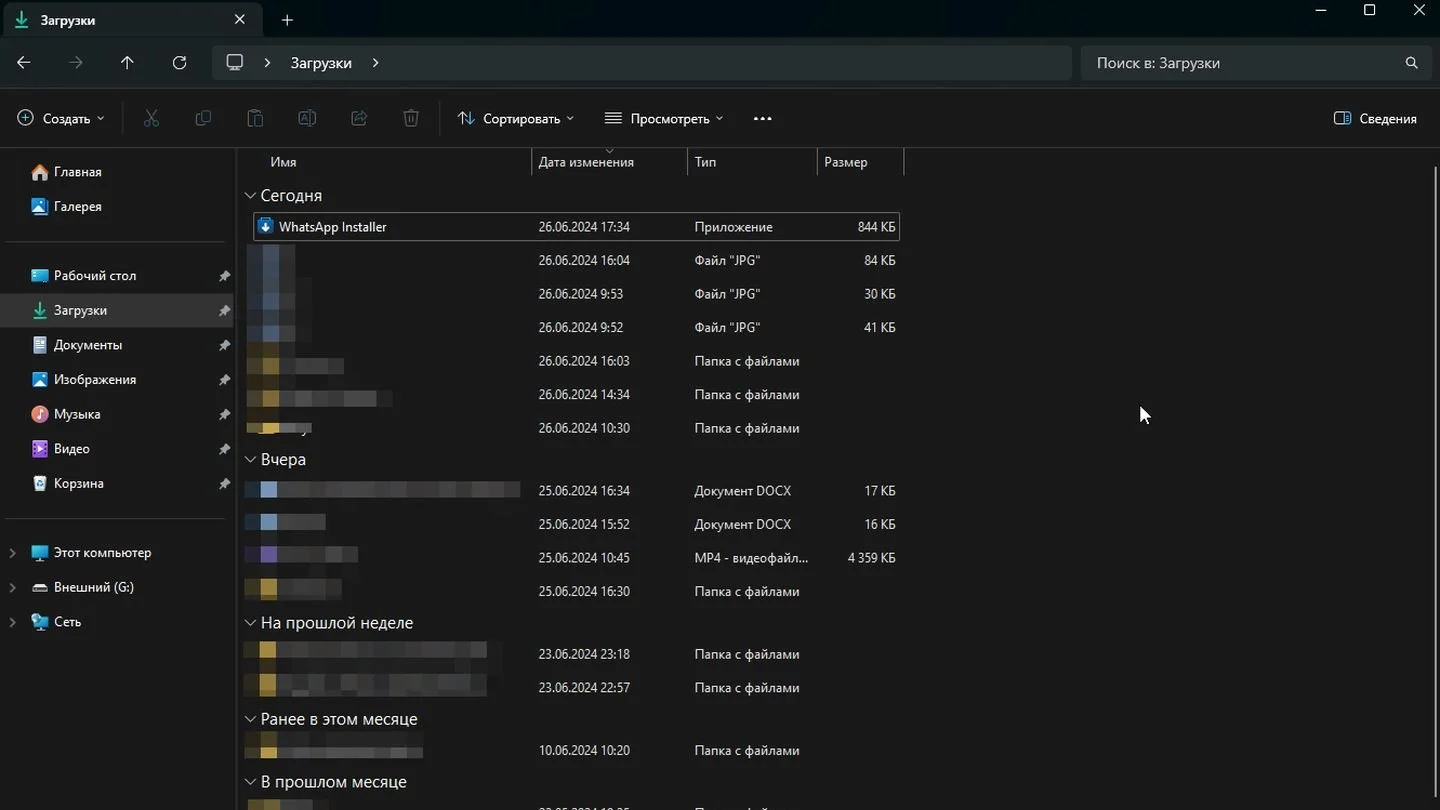Click the computer icon in address bar
Screen dimensions: 1440x810
pyautogui.click(x=235, y=62)
